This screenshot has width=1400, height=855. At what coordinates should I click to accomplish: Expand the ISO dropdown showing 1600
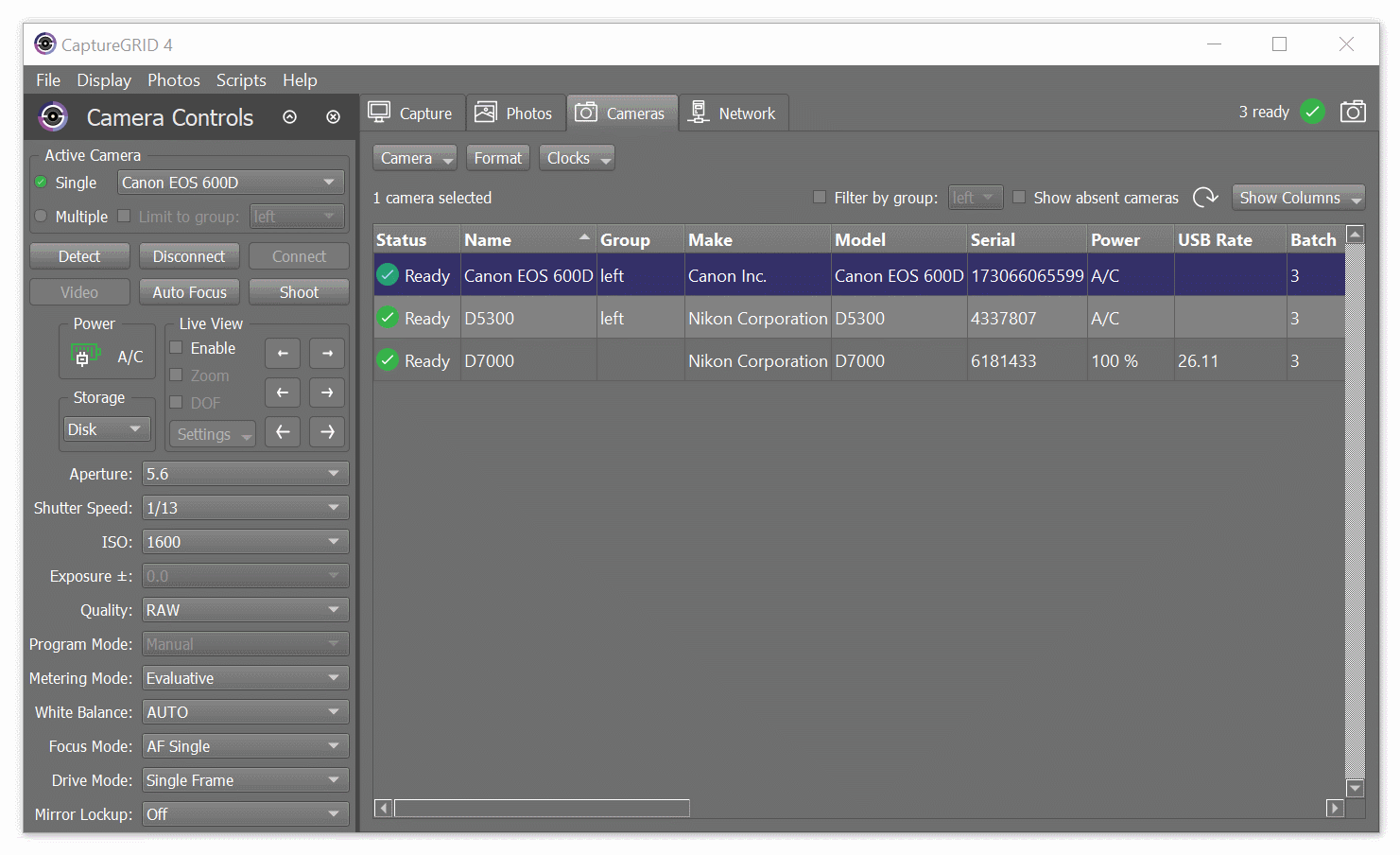(x=245, y=542)
